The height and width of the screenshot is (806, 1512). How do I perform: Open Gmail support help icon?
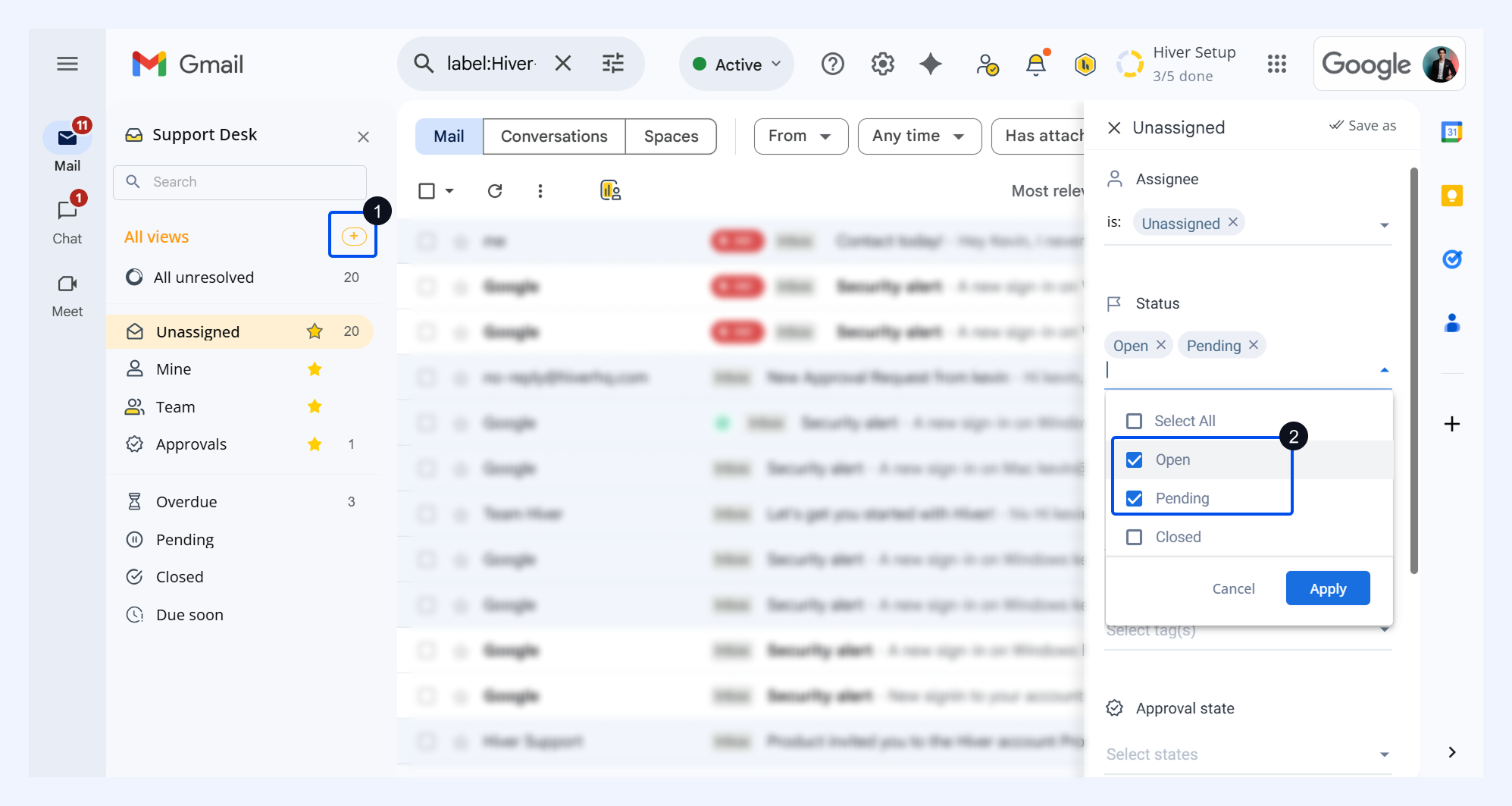pyautogui.click(x=833, y=64)
